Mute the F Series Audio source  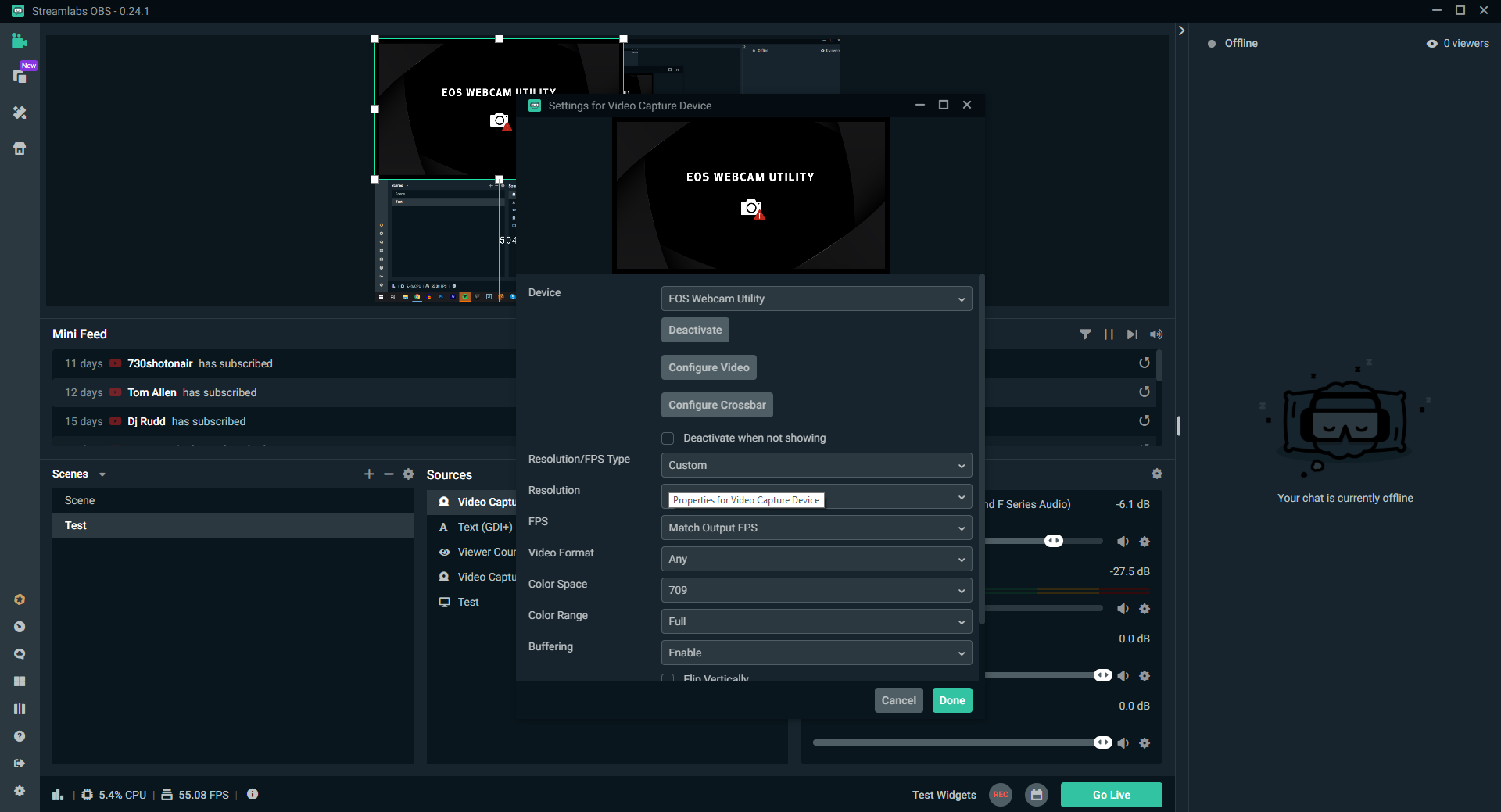[1123, 542]
